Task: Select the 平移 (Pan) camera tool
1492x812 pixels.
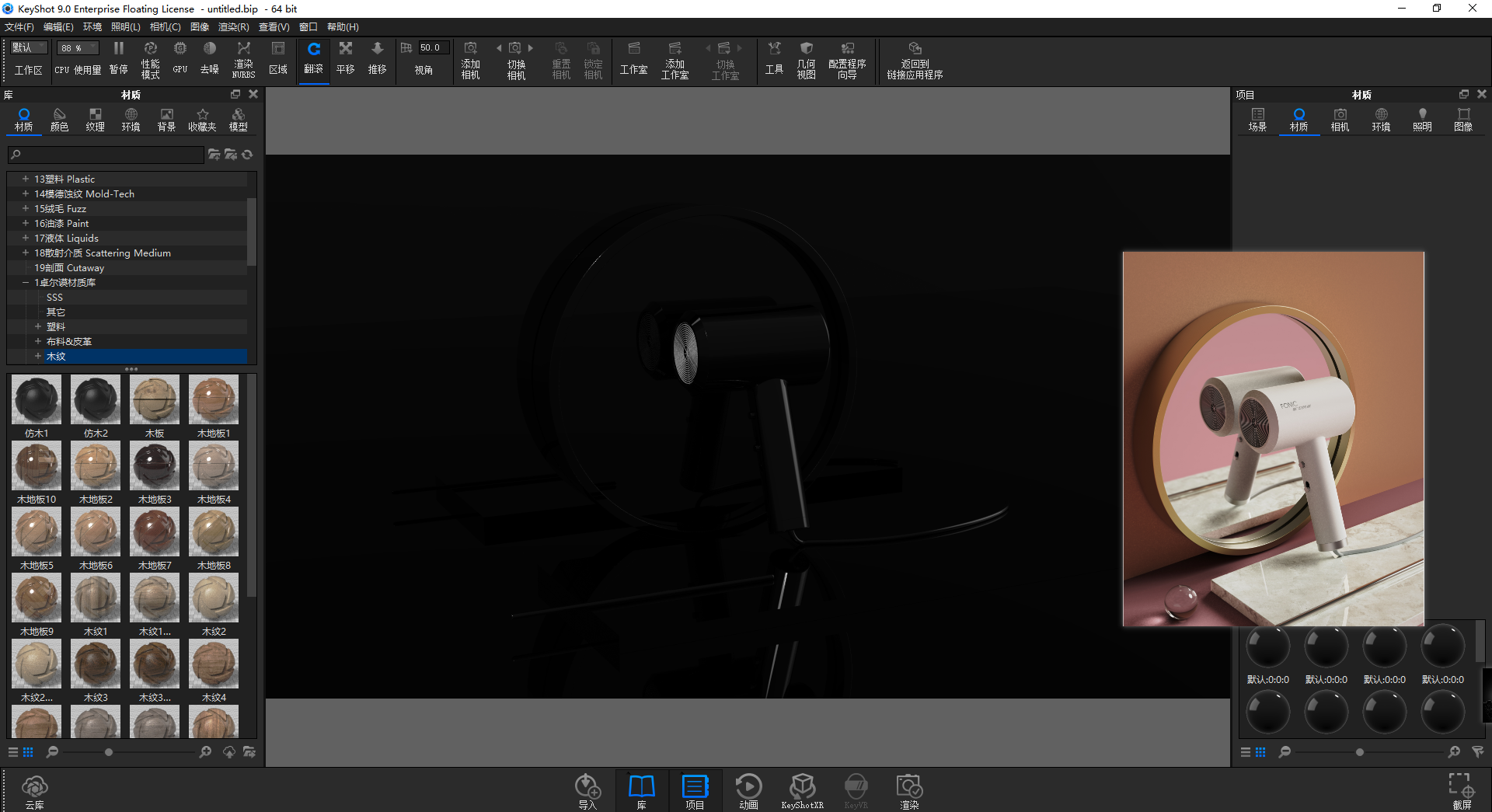Action: point(346,59)
